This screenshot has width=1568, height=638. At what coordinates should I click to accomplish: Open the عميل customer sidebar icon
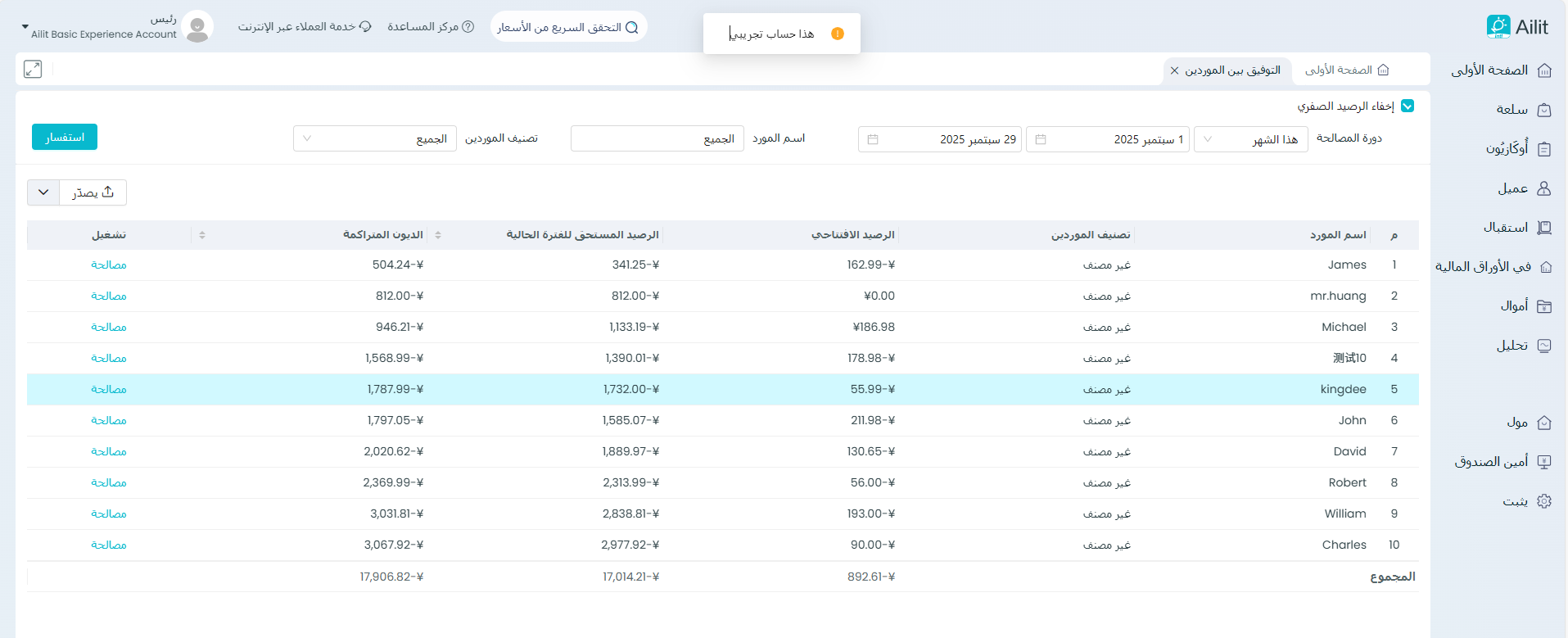pyautogui.click(x=1544, y=188)
